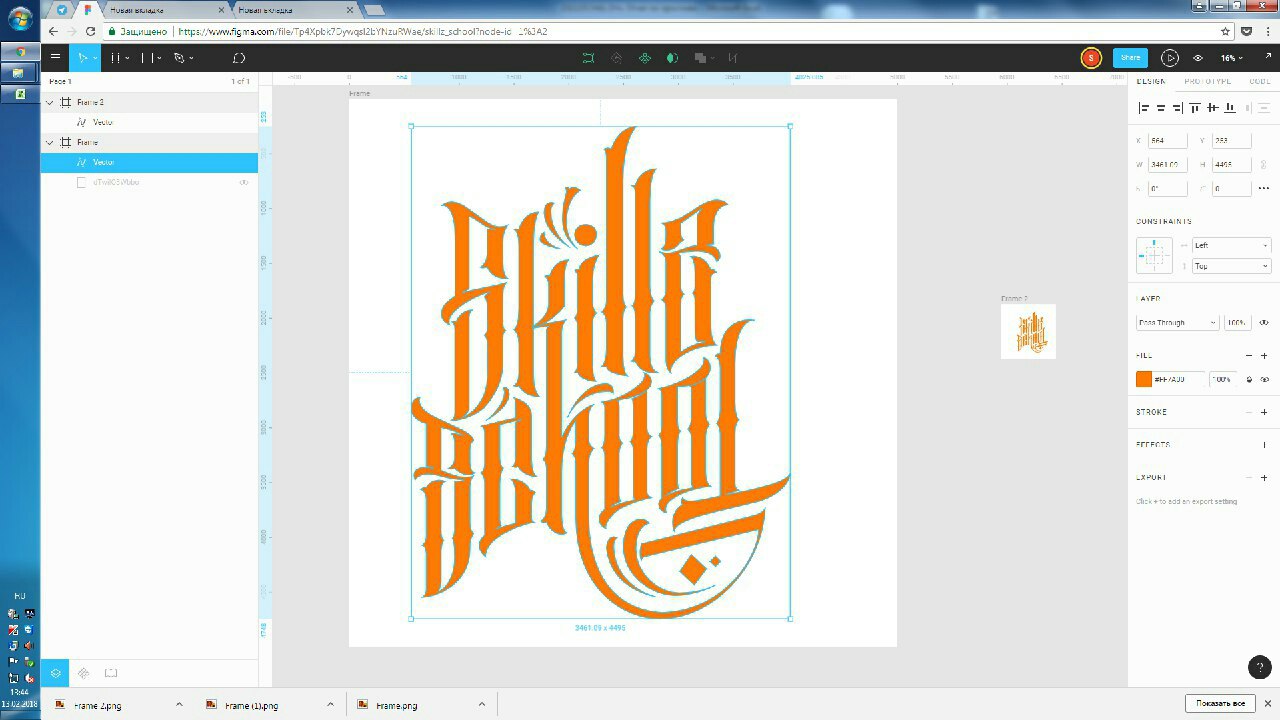Open the three-dots more options near rotation

pyautogui.click(x=1264, y=188)
